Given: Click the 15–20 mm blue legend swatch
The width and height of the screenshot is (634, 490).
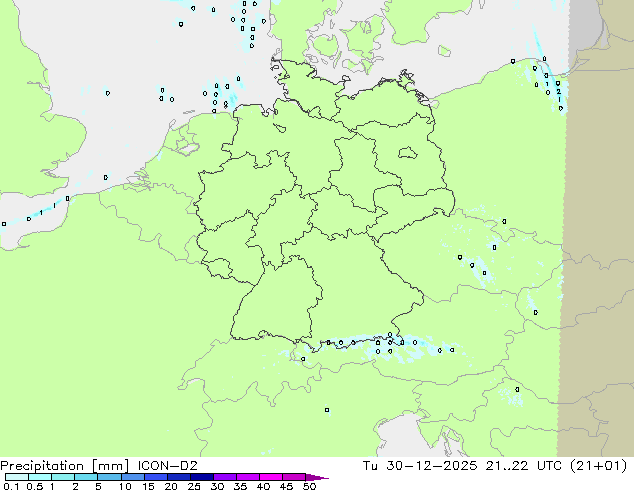Looking at the screenshot, I should coord(155,477).
